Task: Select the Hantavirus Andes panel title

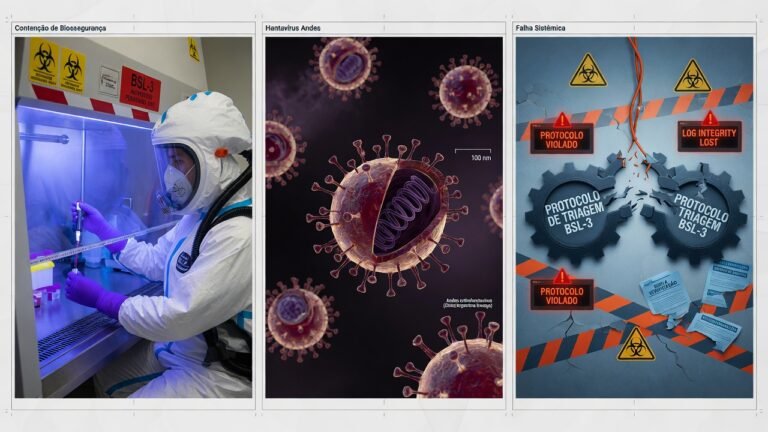Action: pyautogui.click(x=293, y=28)
